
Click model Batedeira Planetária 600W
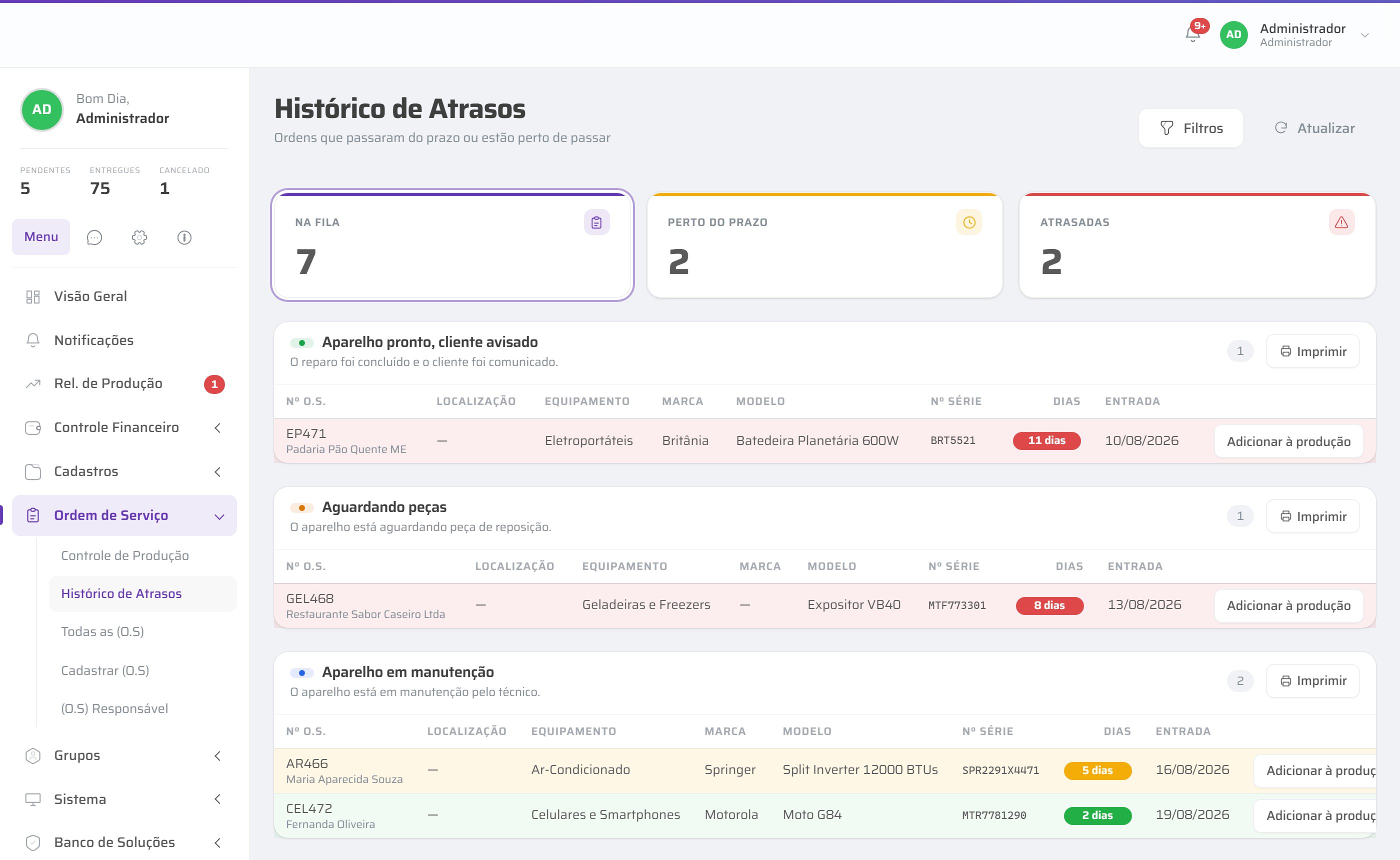pyautogui.click(x=817, y=441)
